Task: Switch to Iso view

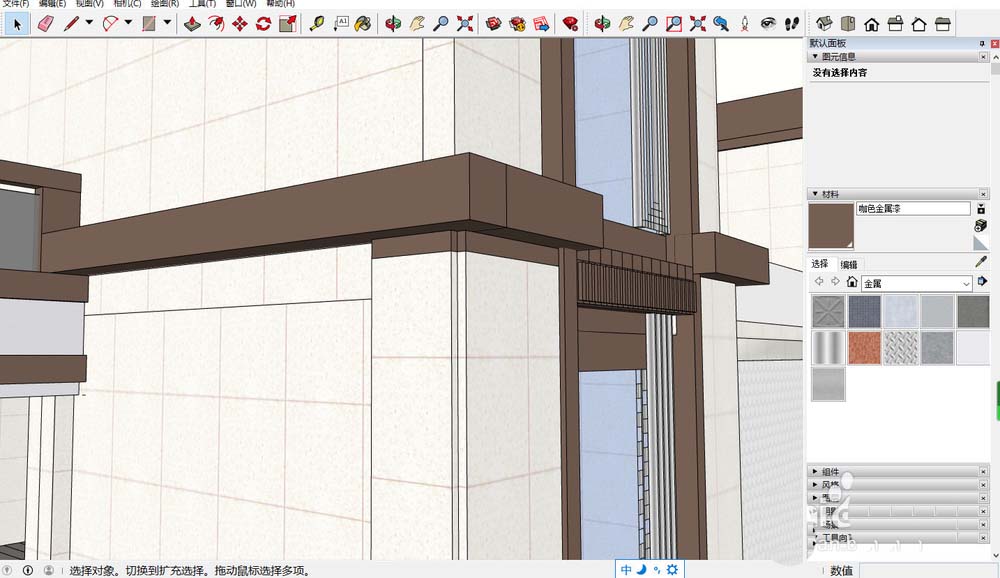Action: pos(824,24)
